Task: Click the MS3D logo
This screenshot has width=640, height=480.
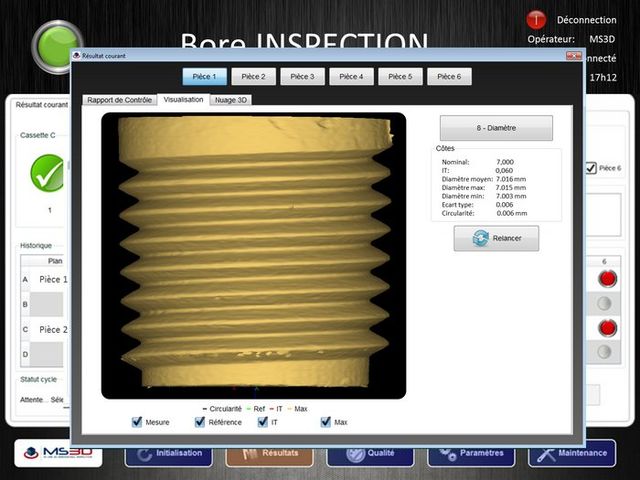Action: pos(56,453)
